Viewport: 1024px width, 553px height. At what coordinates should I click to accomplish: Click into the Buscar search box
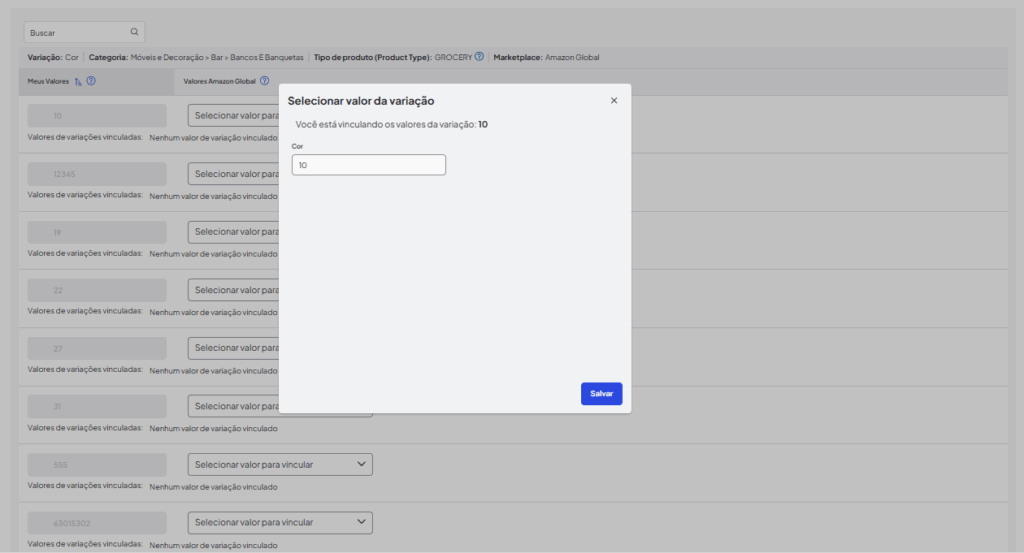(x=76, y=32)
